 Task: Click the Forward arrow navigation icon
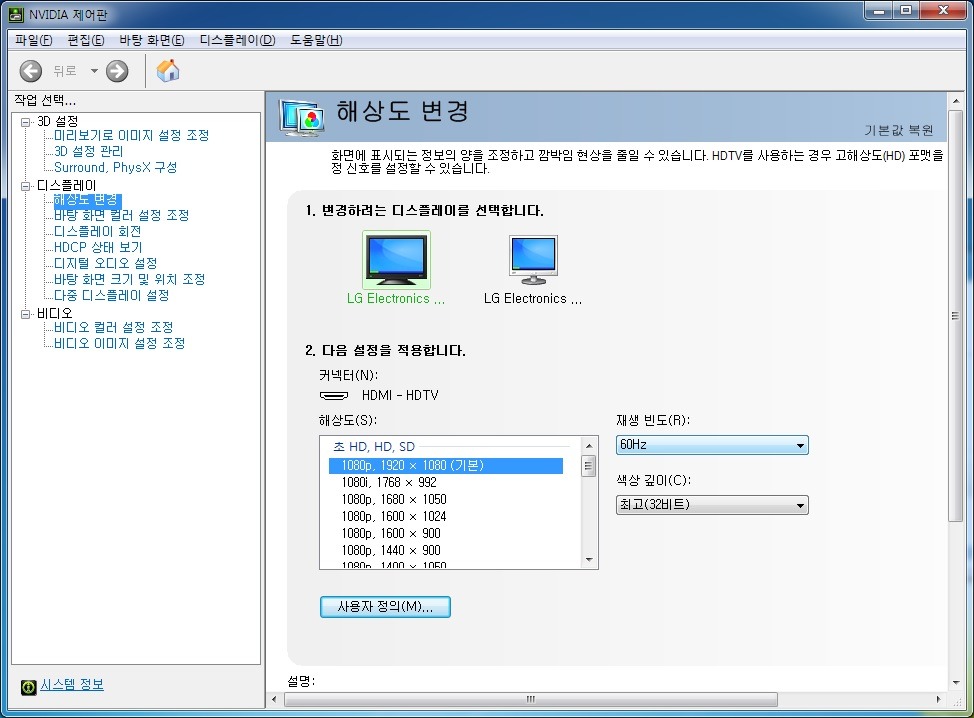(x=117, y=71)
